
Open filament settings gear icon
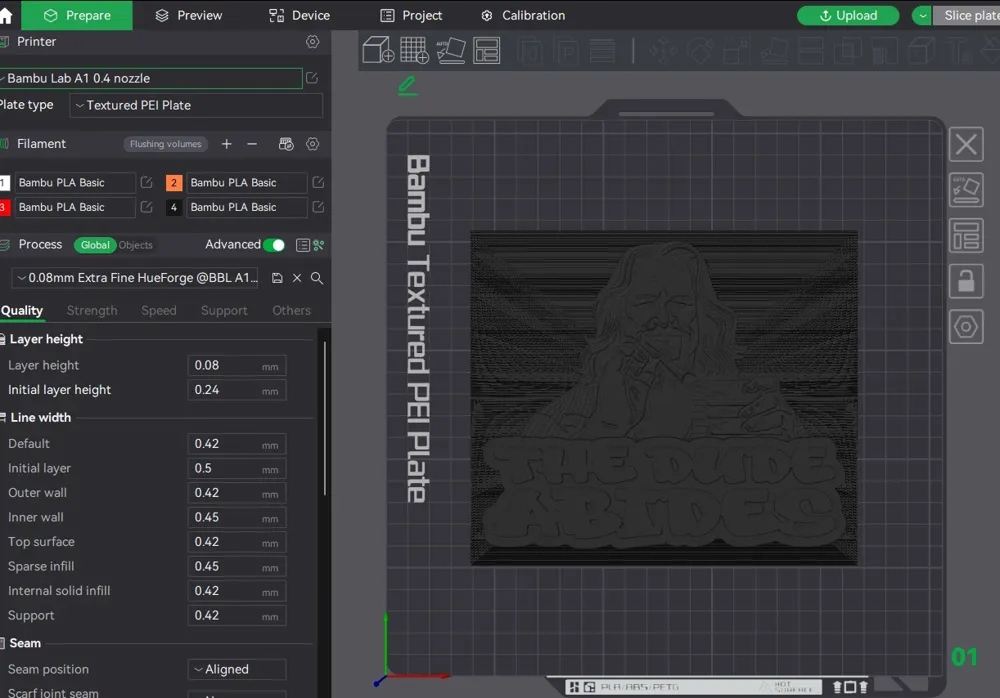312,144
